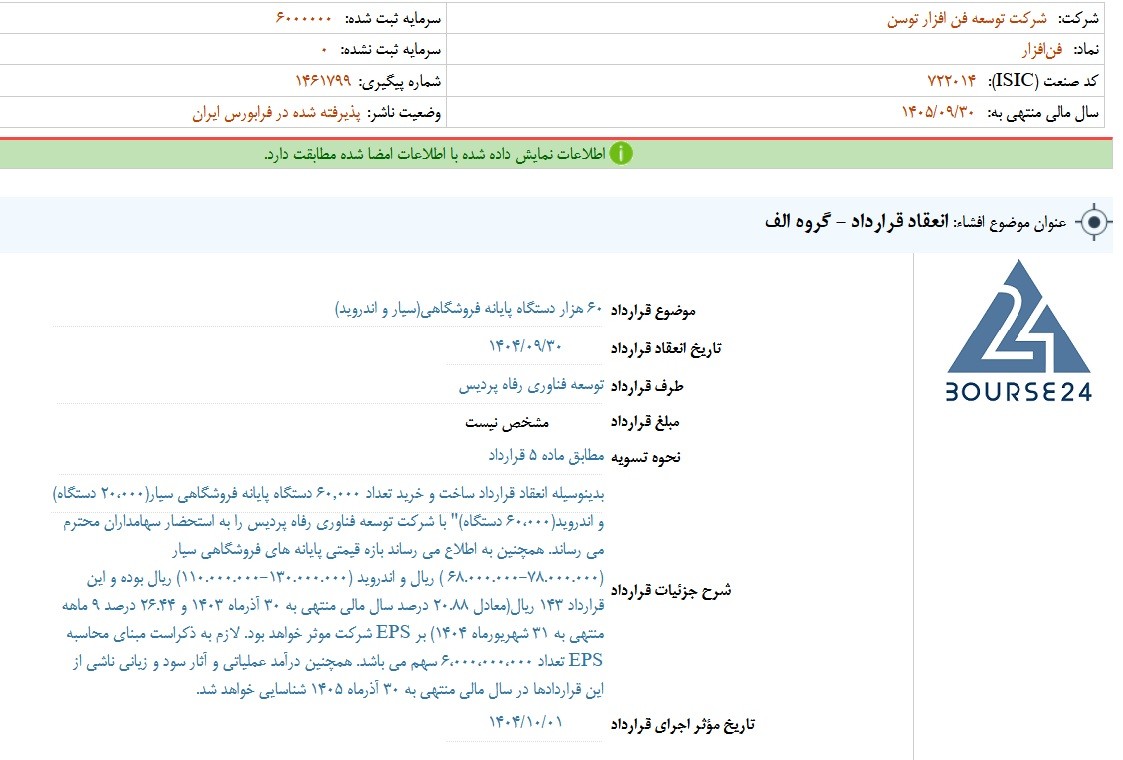The image size is (1123, 760).
Task: Click the disclosure title "انعقاد قرارداد - گروه الف"
Action: 857,221
